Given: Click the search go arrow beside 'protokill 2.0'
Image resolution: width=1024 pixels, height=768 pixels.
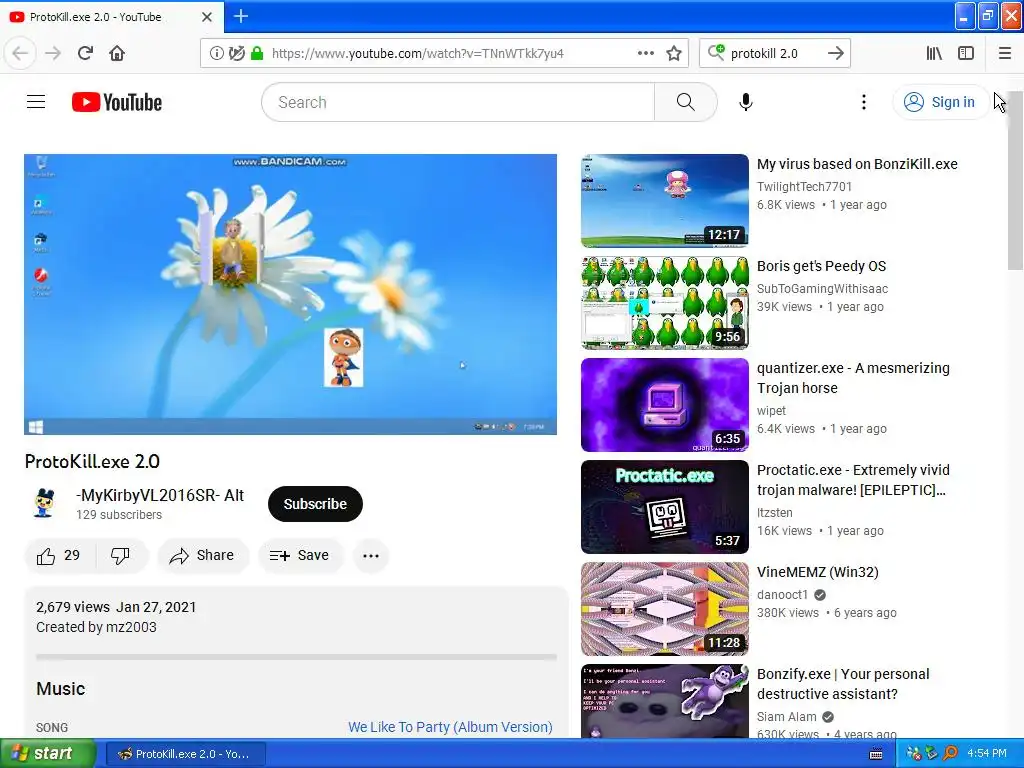Looking at the screenshot, I should (836, 53).
